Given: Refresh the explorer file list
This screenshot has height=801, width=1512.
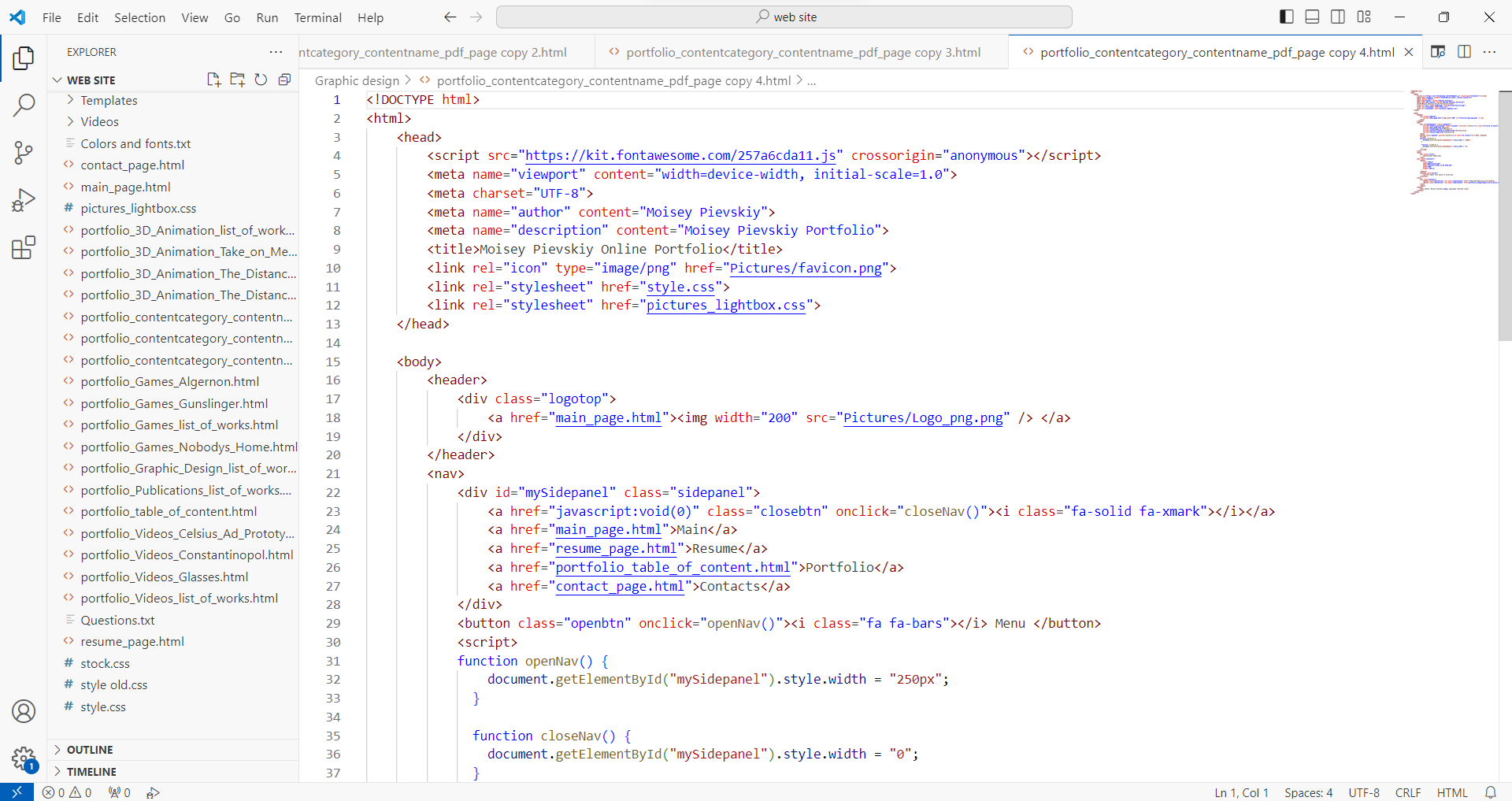Looking at the screenshot, I should (261, 80).
